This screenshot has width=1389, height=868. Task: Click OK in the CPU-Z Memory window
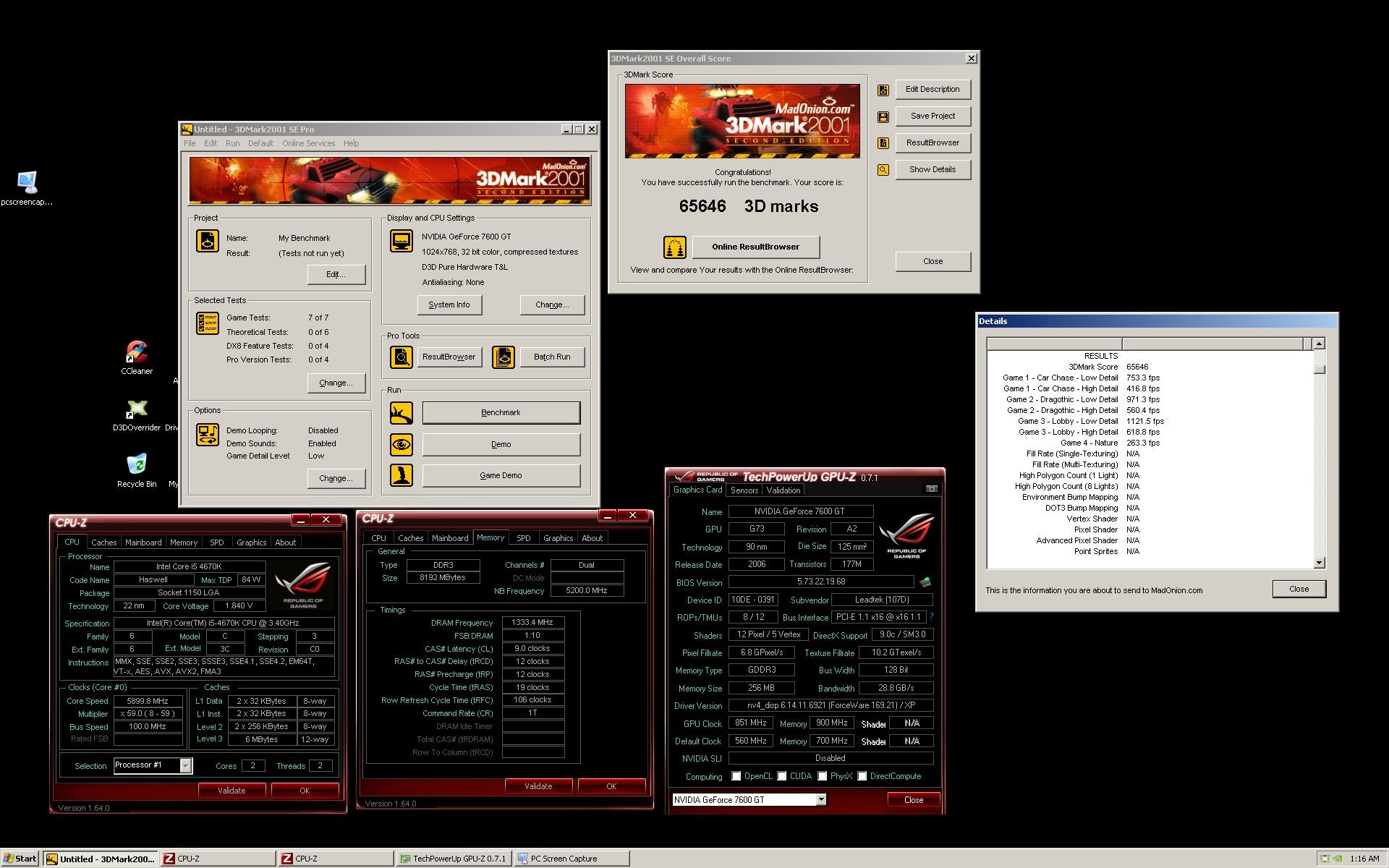point(611,786)
